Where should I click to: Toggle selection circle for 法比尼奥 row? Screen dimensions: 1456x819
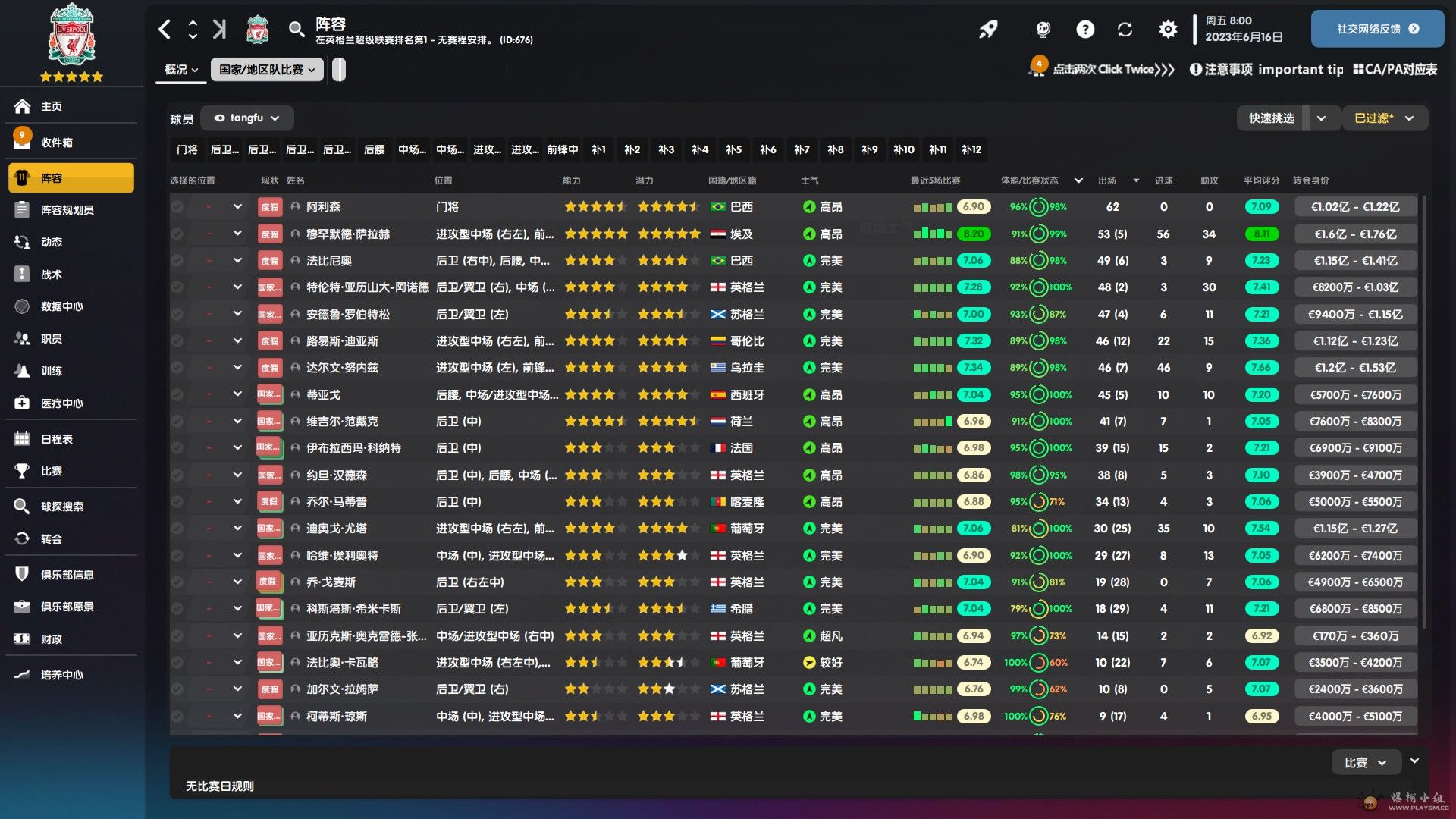coord(177,261)
